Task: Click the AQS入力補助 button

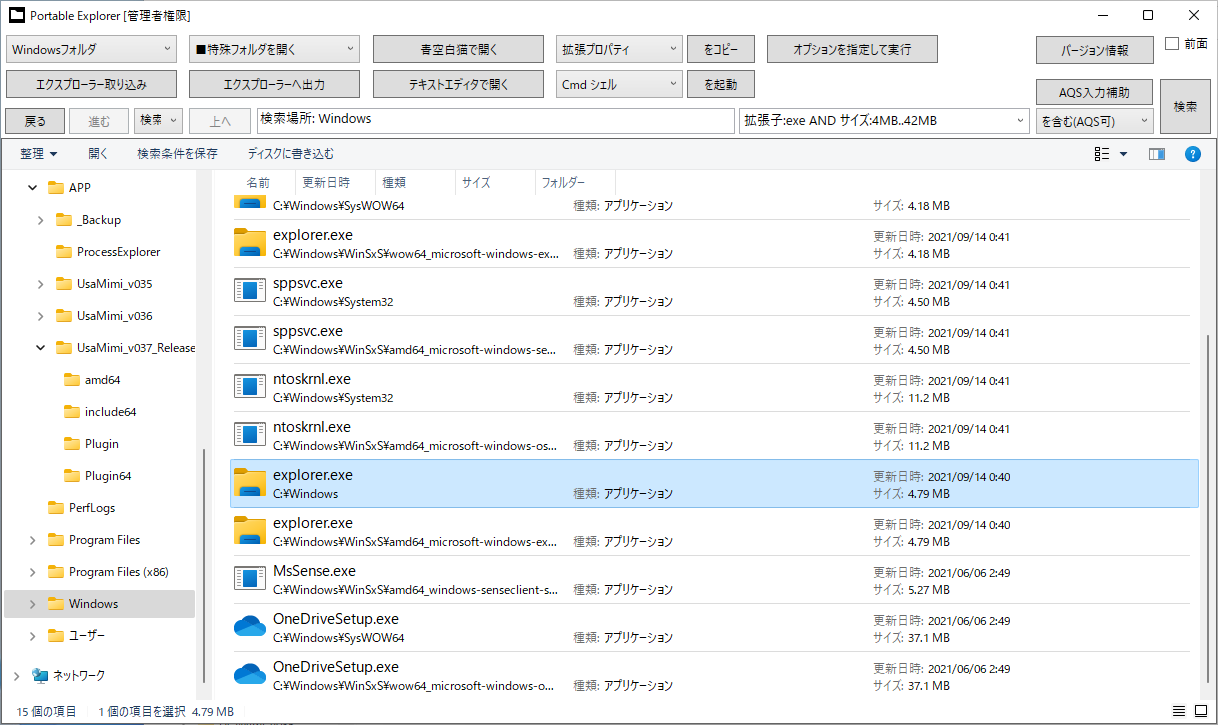Action: pos(1095,93)
